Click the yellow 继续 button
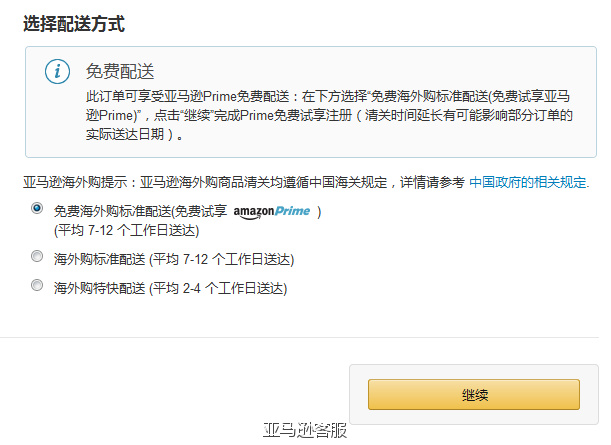The width and height of the screenshot is (611, 445). [474, 394]
